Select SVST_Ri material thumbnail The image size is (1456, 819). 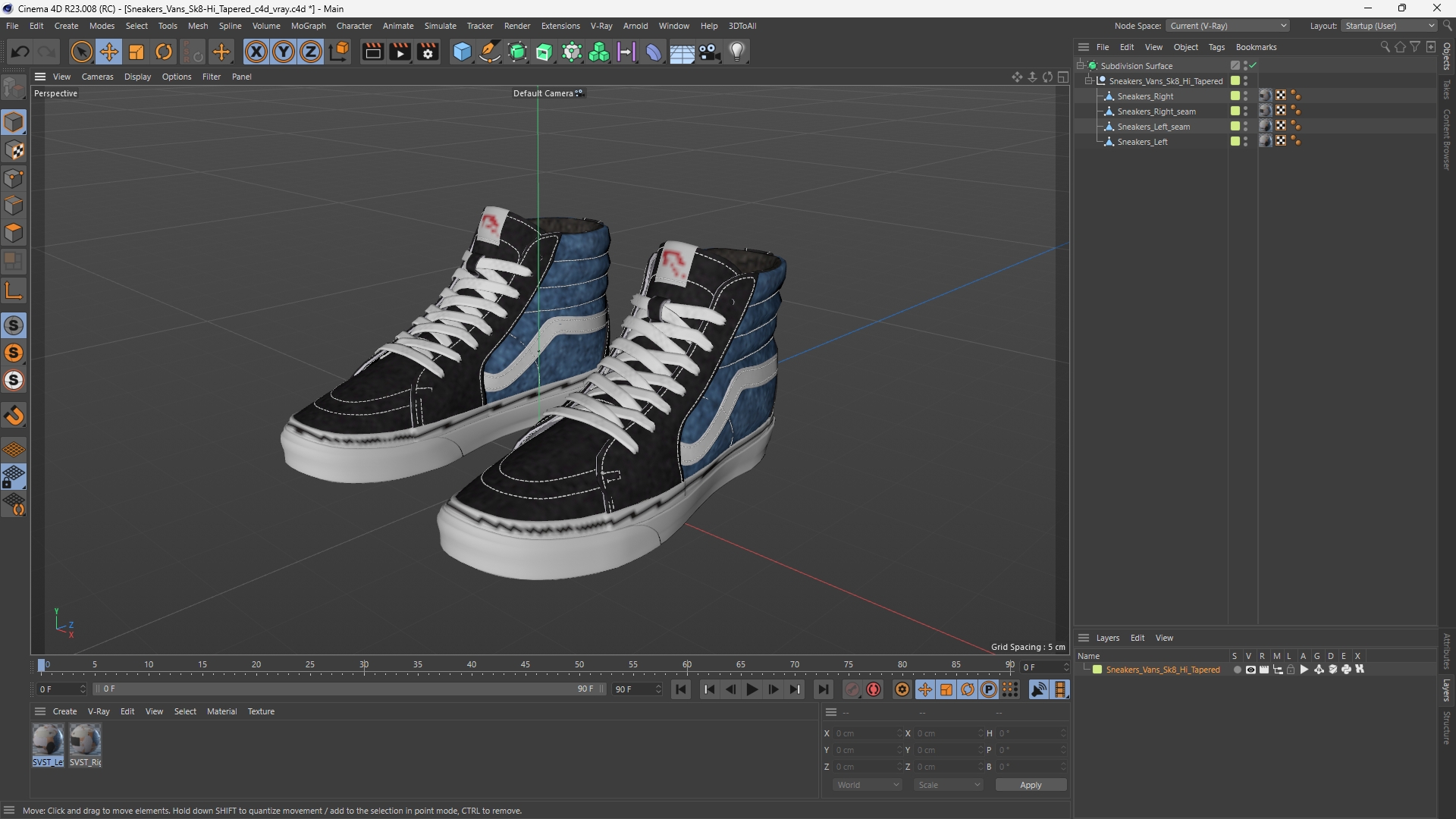[85, 740]
